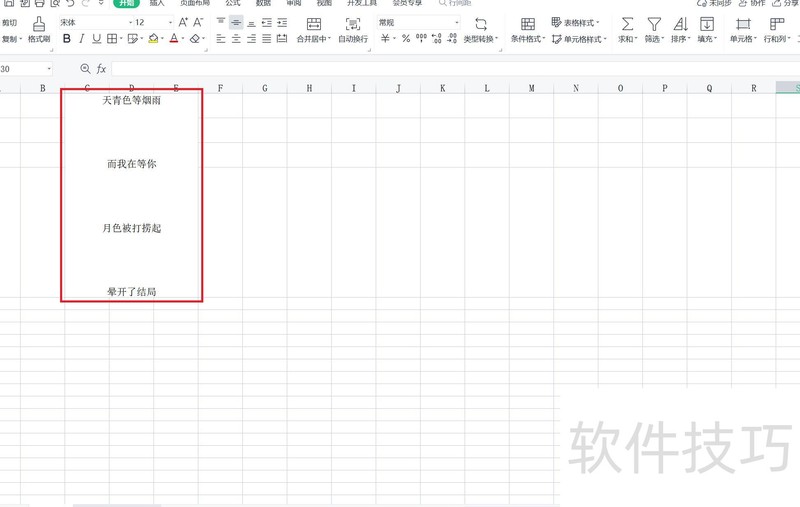Viewport: 800px width, 507px height.
Task: Open the cell name box dropdown
Action: pos(49,68)
